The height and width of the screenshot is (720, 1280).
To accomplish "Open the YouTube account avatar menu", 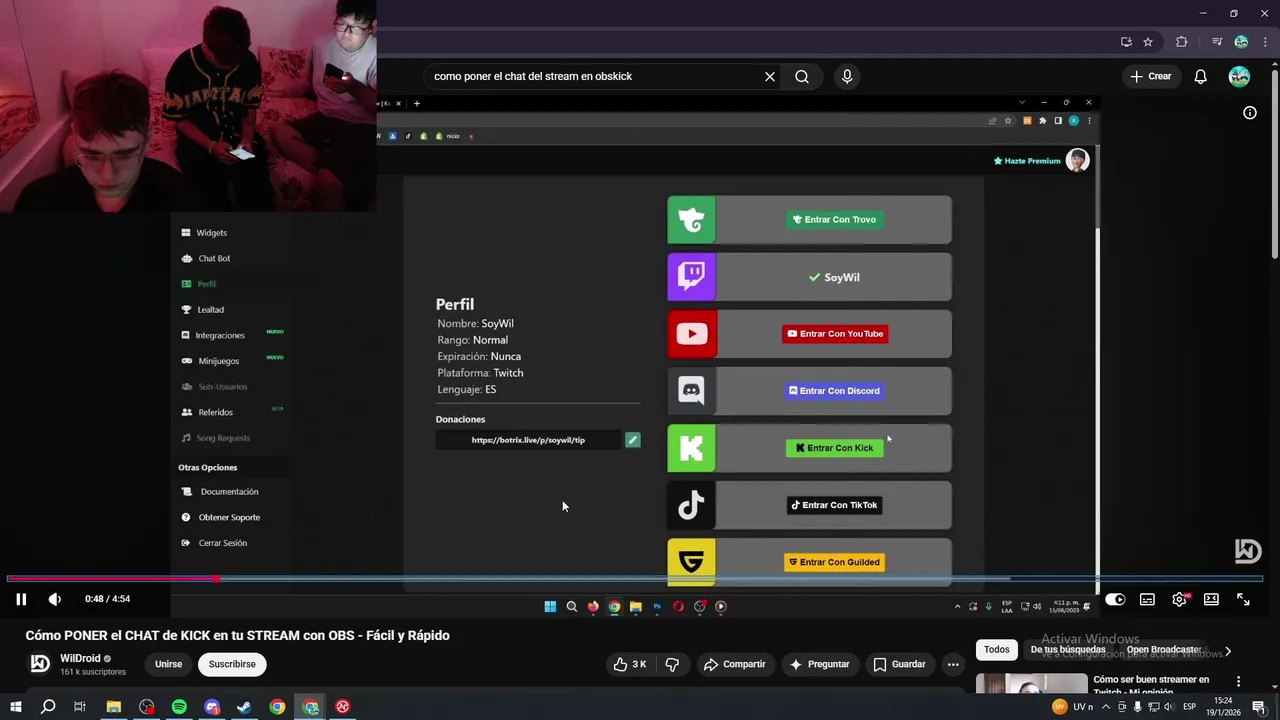I will (x=1239, y=76).
